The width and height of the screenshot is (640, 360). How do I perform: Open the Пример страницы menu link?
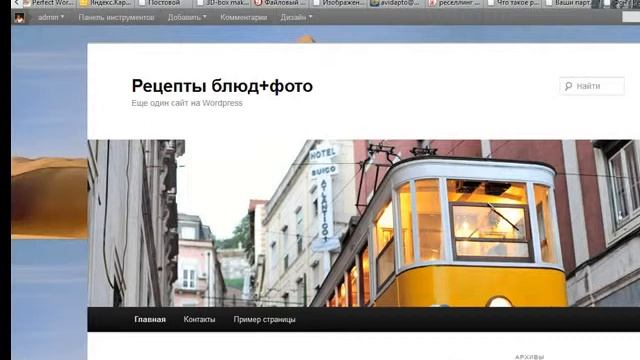[x=264, y=319]
